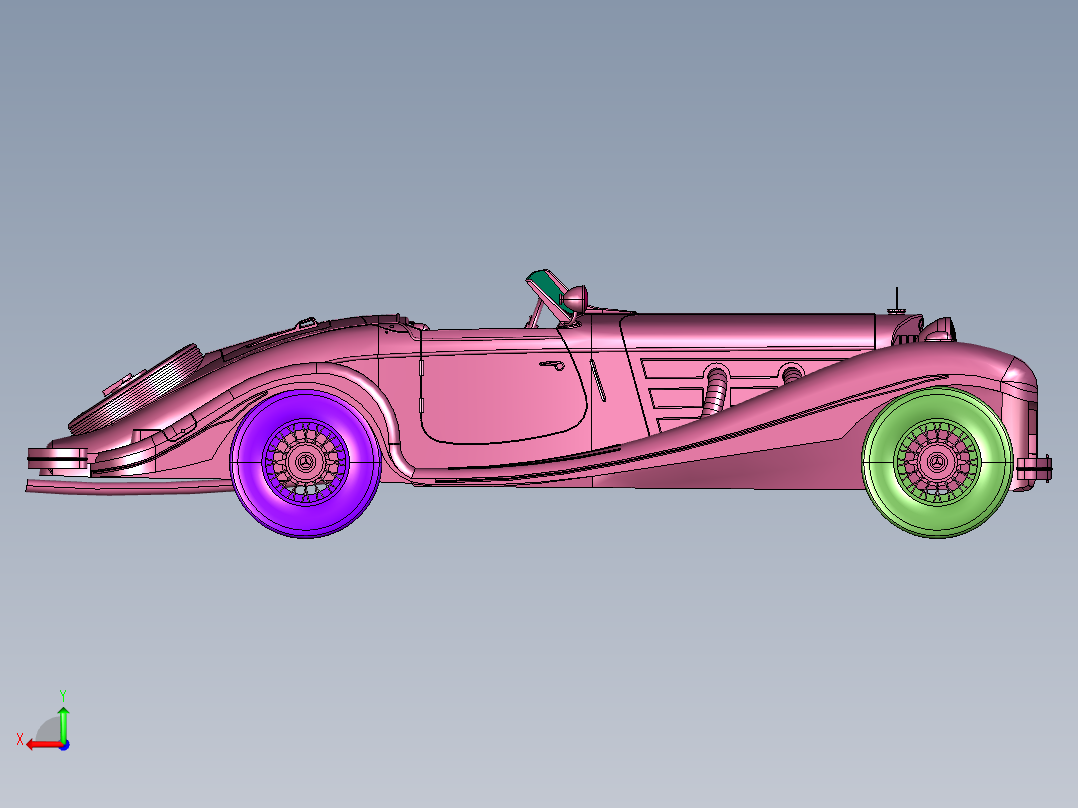This screenshot has height=808, width=1078.
Task: Pick the rear wheel Mercedes hub emblem
Action: point(305,462)
